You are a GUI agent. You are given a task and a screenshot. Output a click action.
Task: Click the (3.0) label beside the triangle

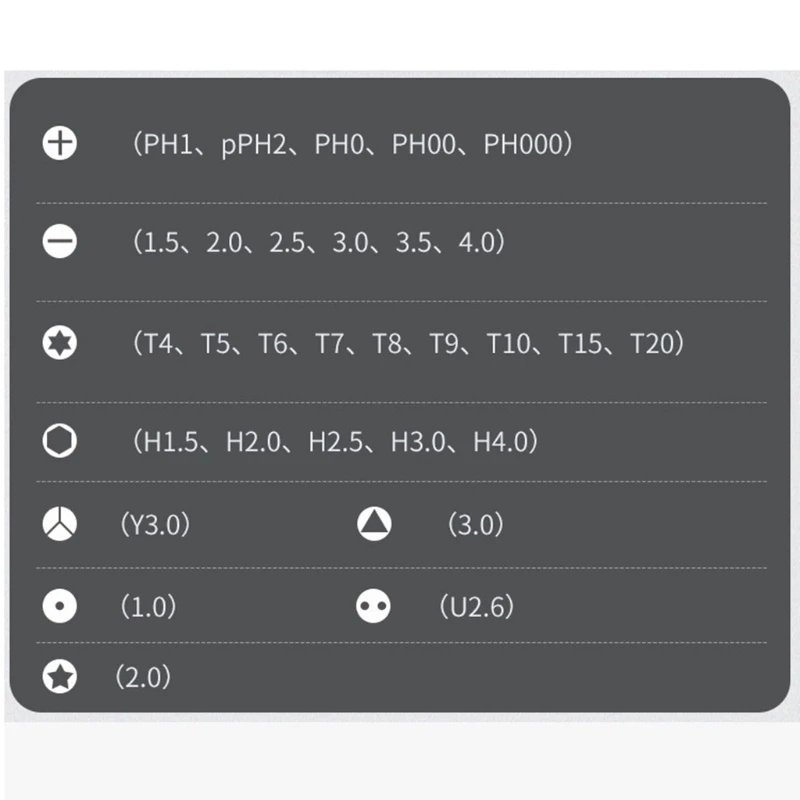tap(476, 524)
